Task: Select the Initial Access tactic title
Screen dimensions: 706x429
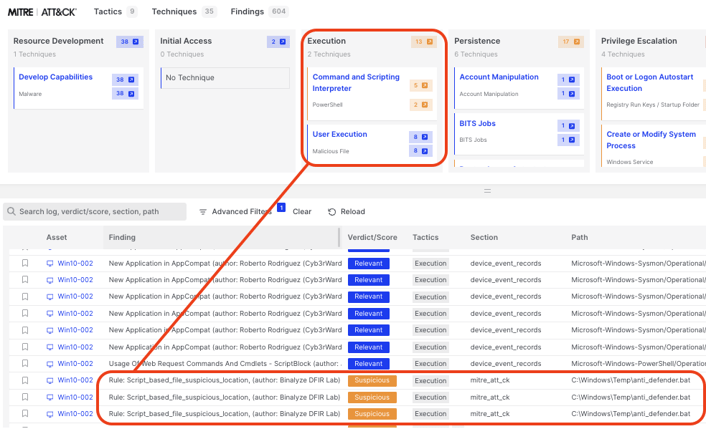Action: (x=186, y=41)
